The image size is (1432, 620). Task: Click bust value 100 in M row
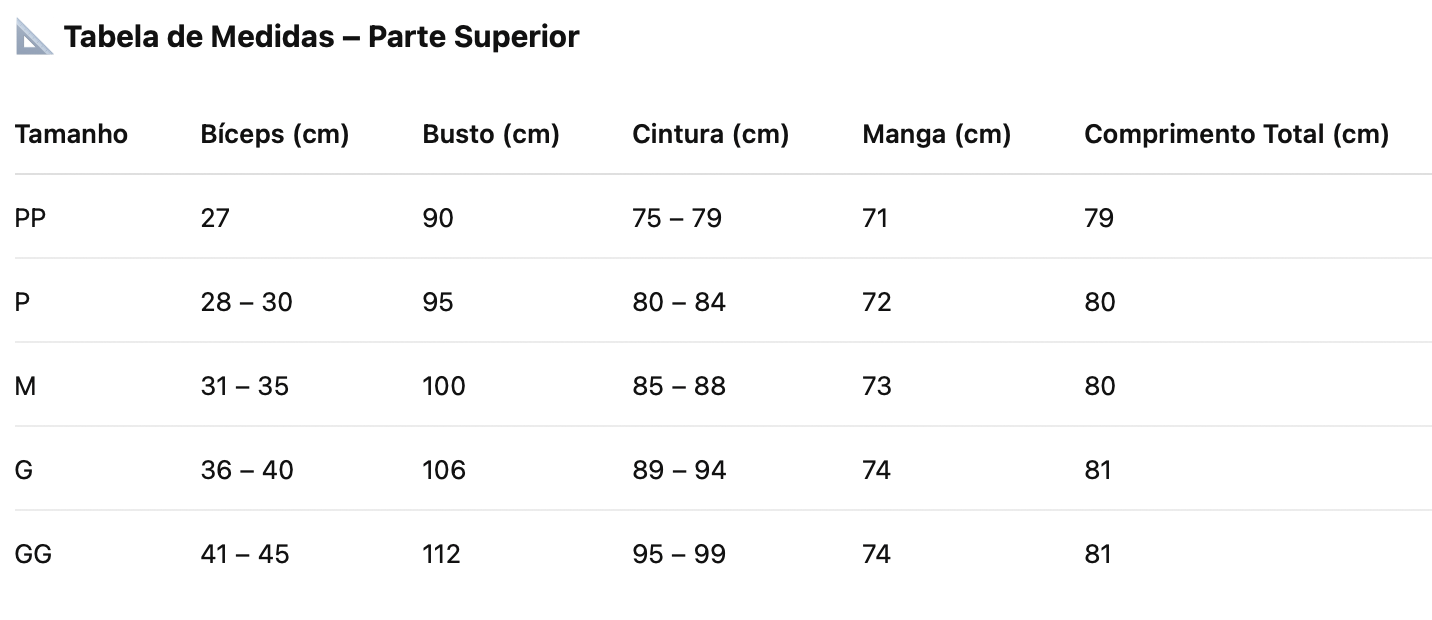pos(444,386)
